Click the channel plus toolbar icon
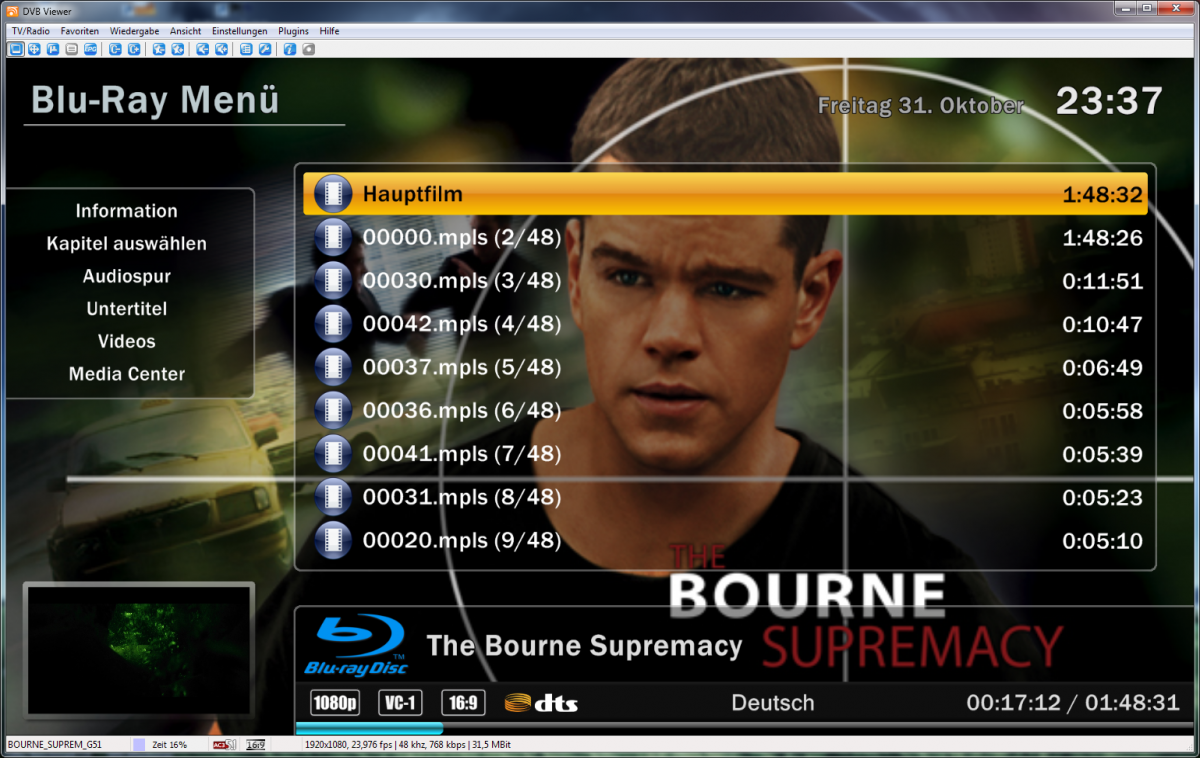 coord(134,49)
